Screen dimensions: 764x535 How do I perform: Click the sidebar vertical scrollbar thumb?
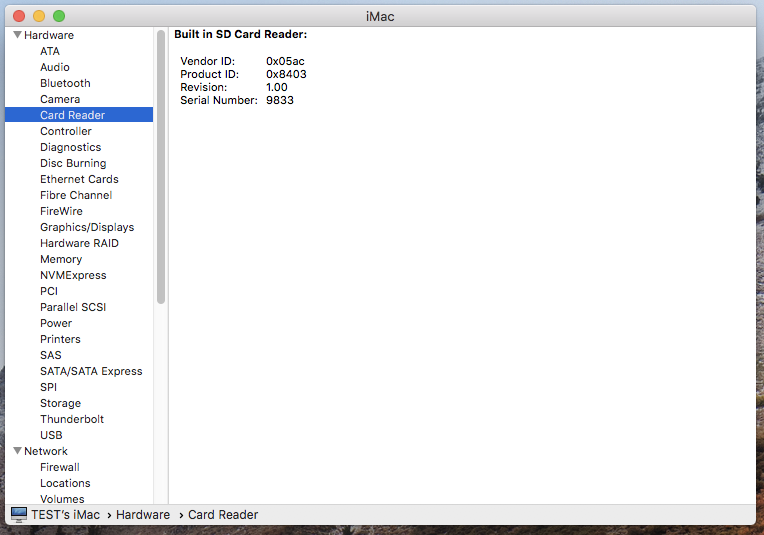tap(161, 167)
